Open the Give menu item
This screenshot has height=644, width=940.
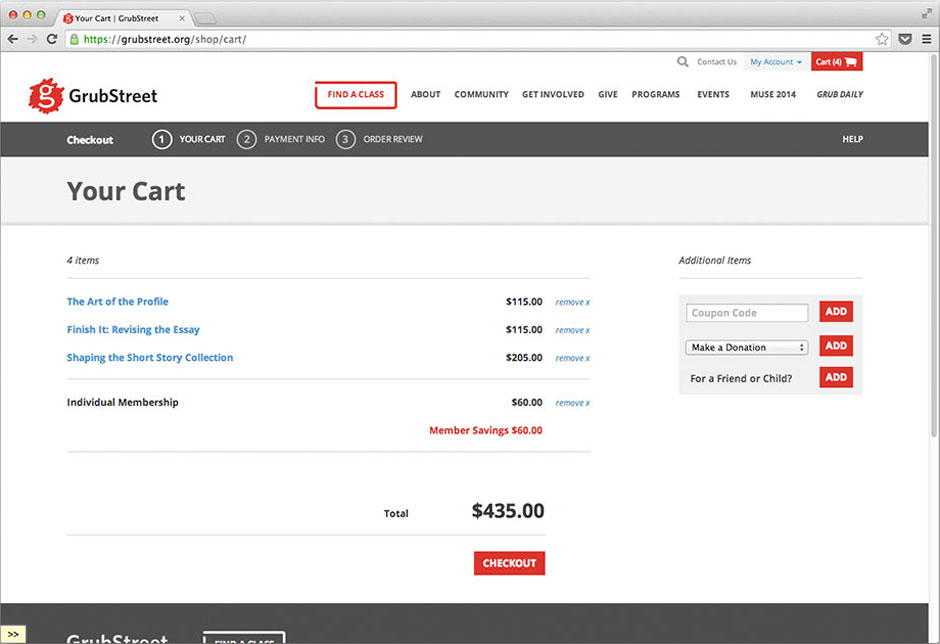pyautogui.click(x=607, y=95)
